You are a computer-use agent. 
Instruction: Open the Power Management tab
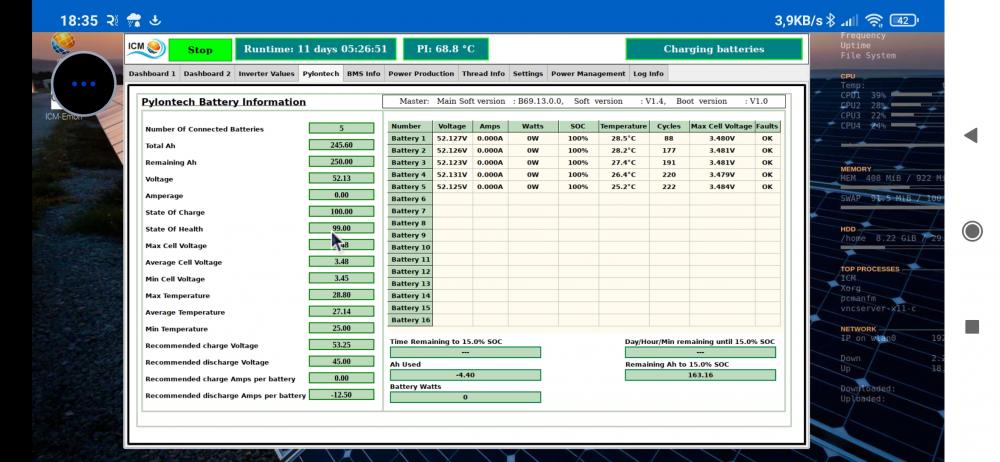[588, 73]
